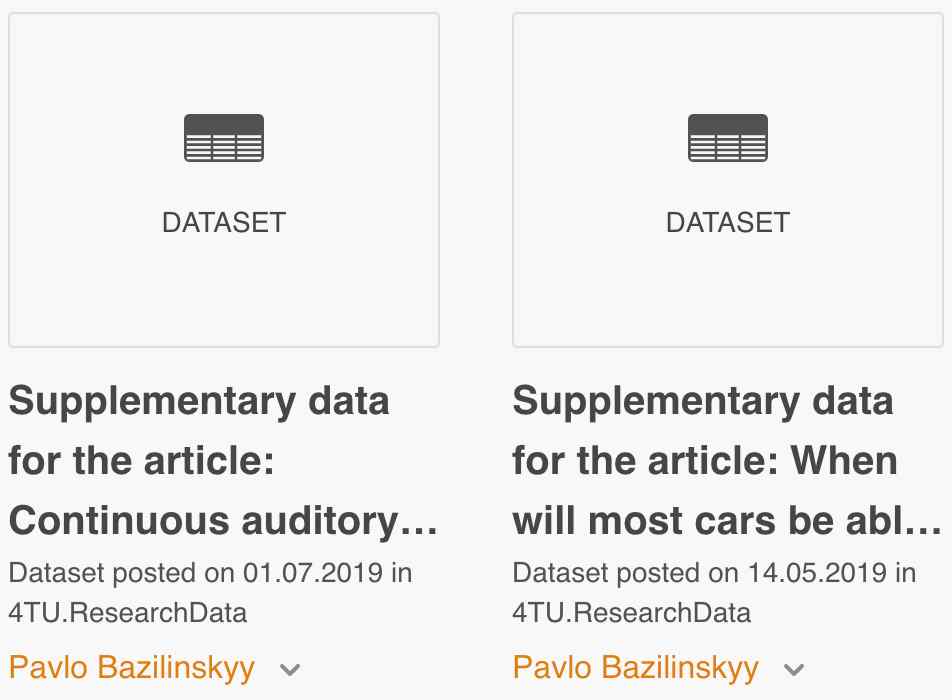Viewport: 952px width, 700px height.
Task: Click the posting date 14.05.2019
Action: point(817,573)
